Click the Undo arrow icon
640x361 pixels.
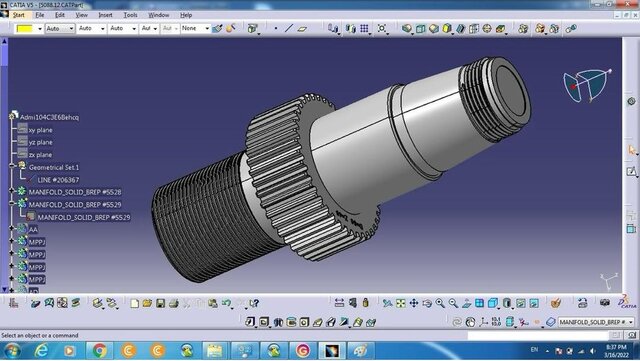[226, 303]
